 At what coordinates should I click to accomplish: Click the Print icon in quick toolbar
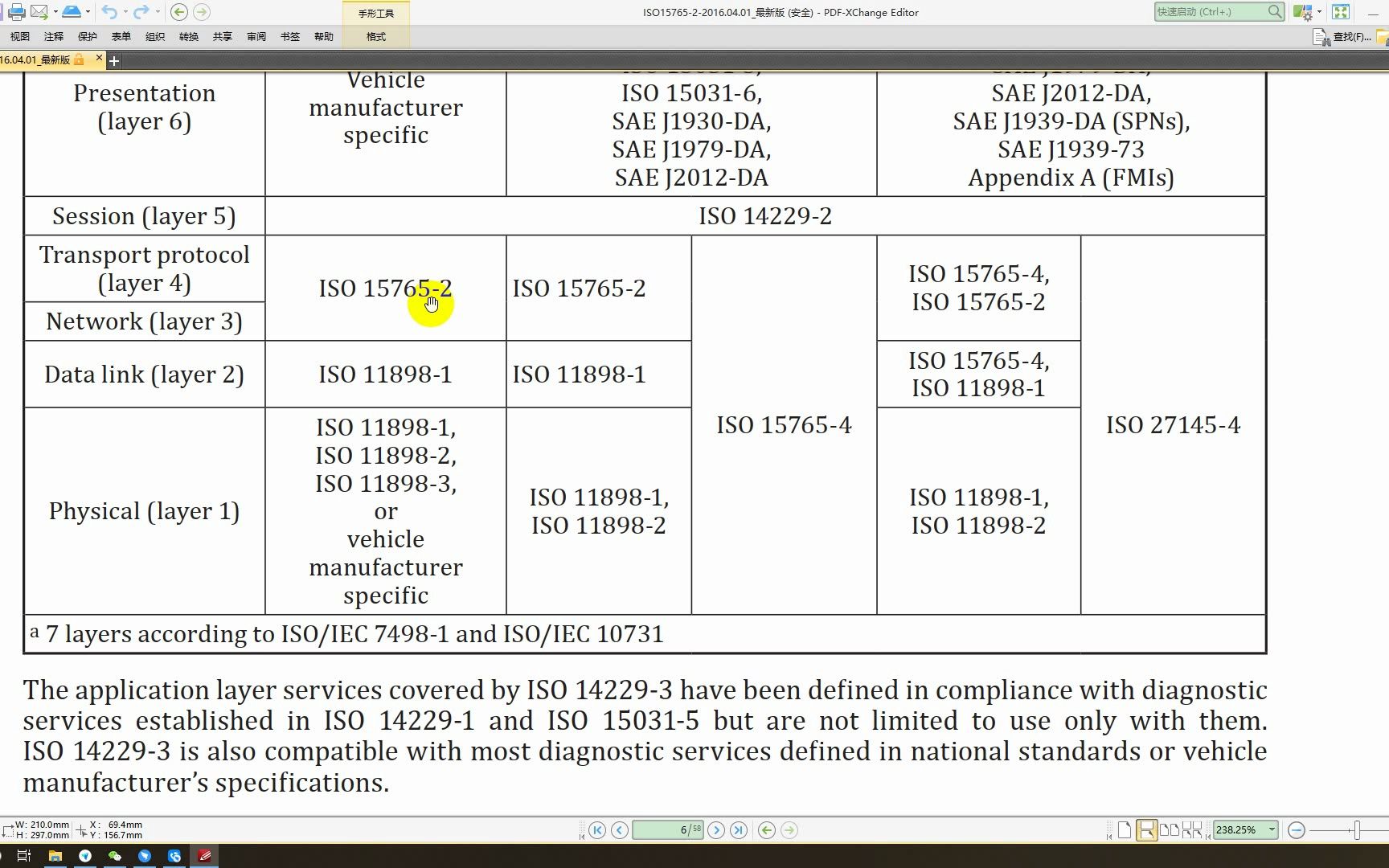[x=15, y=12]
